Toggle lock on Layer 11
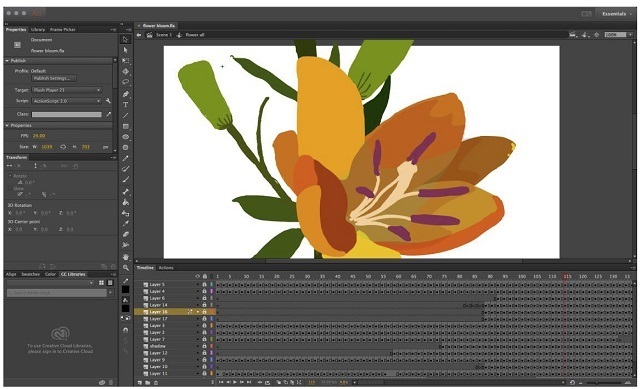This screenshot has width=640, height=389. pyautogui.click(x=204, y=373)
